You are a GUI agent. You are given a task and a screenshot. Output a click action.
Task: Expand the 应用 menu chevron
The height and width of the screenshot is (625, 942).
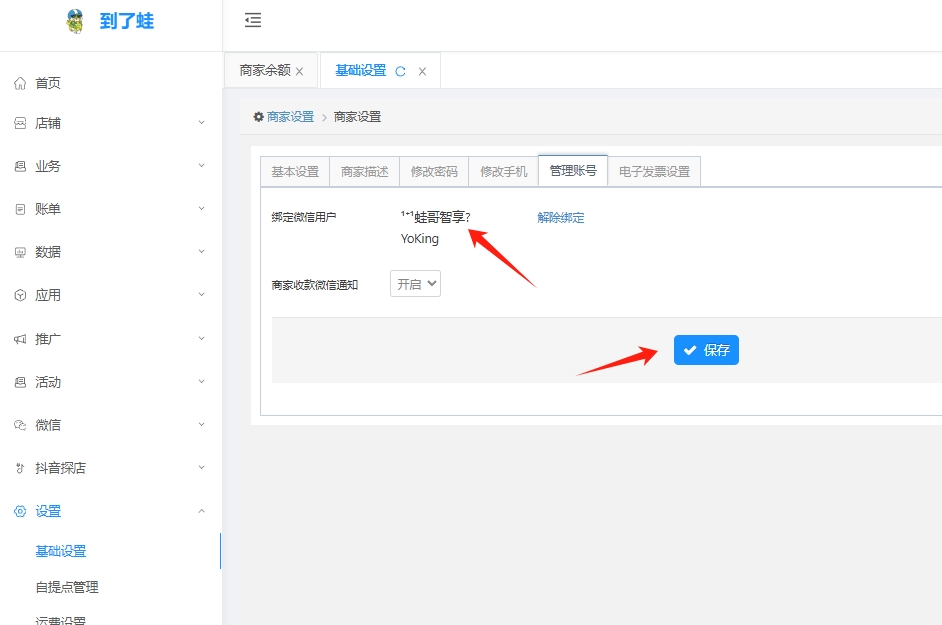(202, 294)
